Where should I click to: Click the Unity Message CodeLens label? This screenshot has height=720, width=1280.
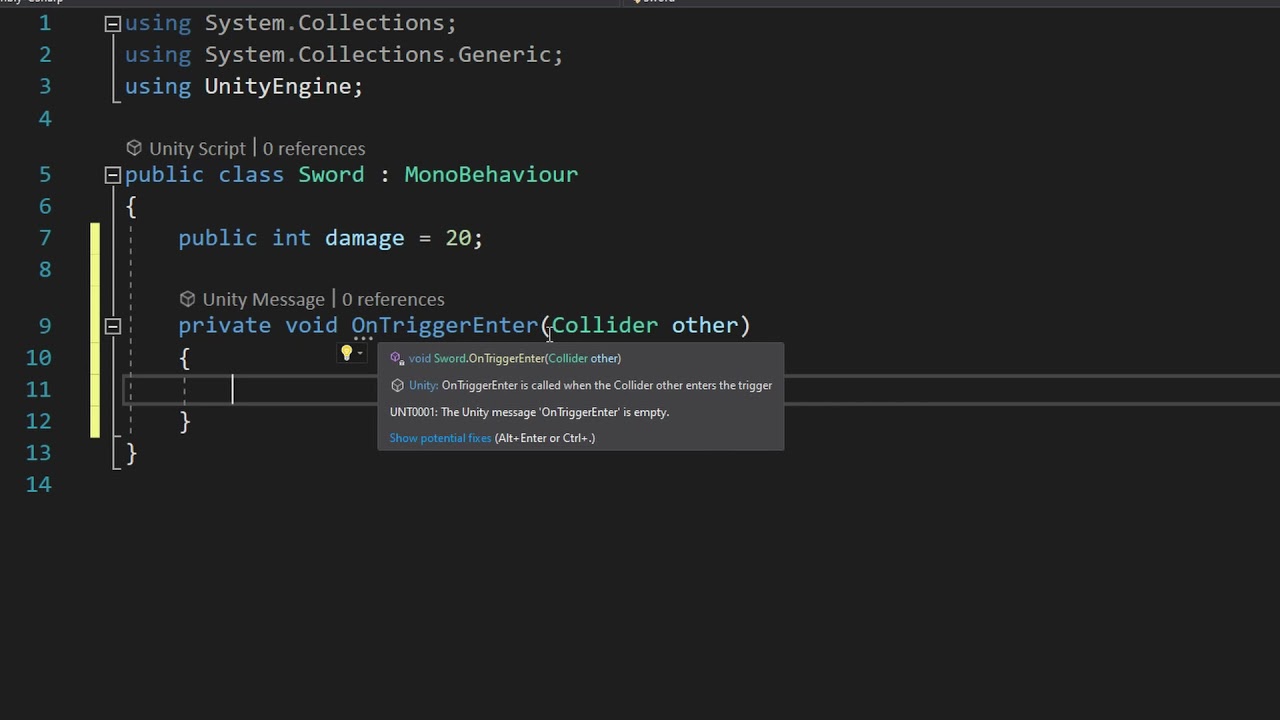[263, 300]
